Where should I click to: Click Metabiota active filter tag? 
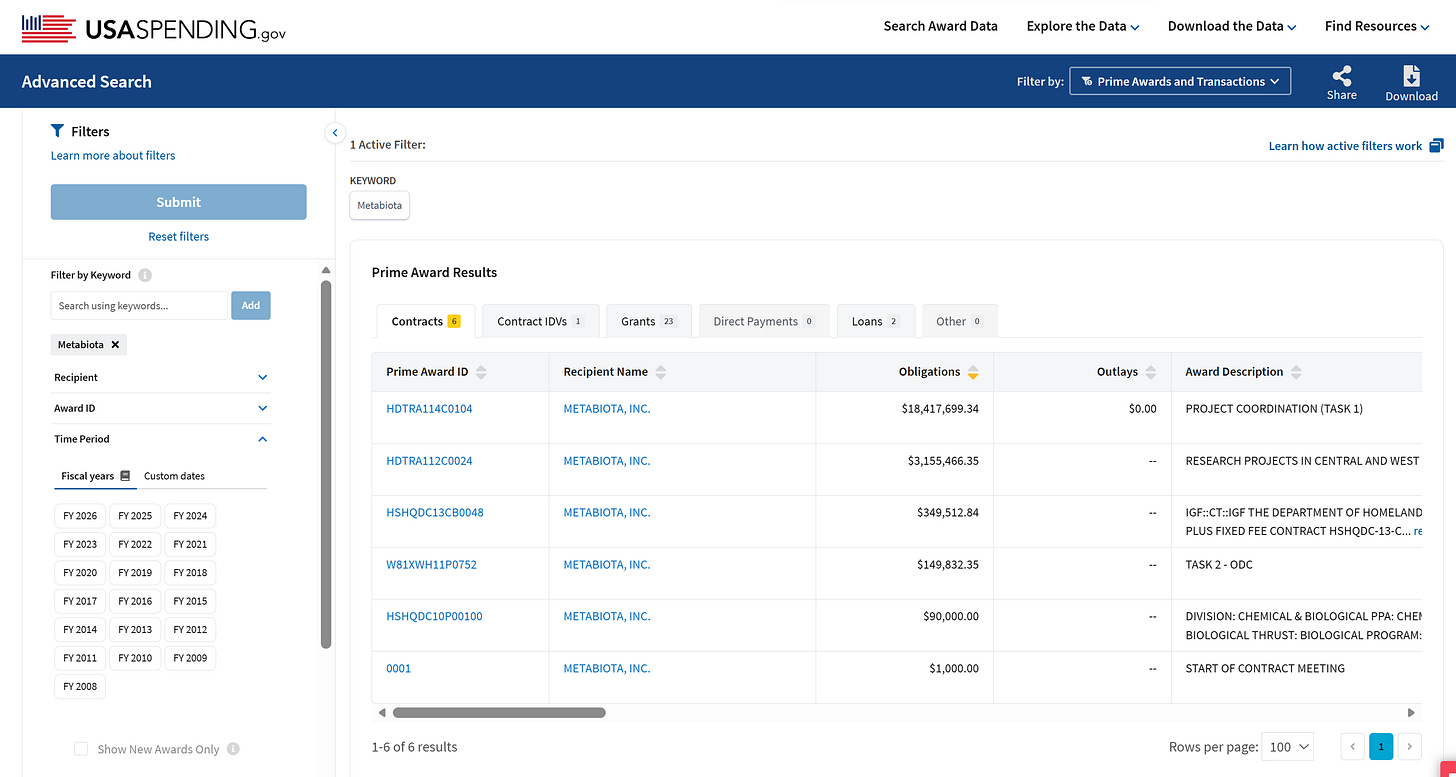coord(380,205)
